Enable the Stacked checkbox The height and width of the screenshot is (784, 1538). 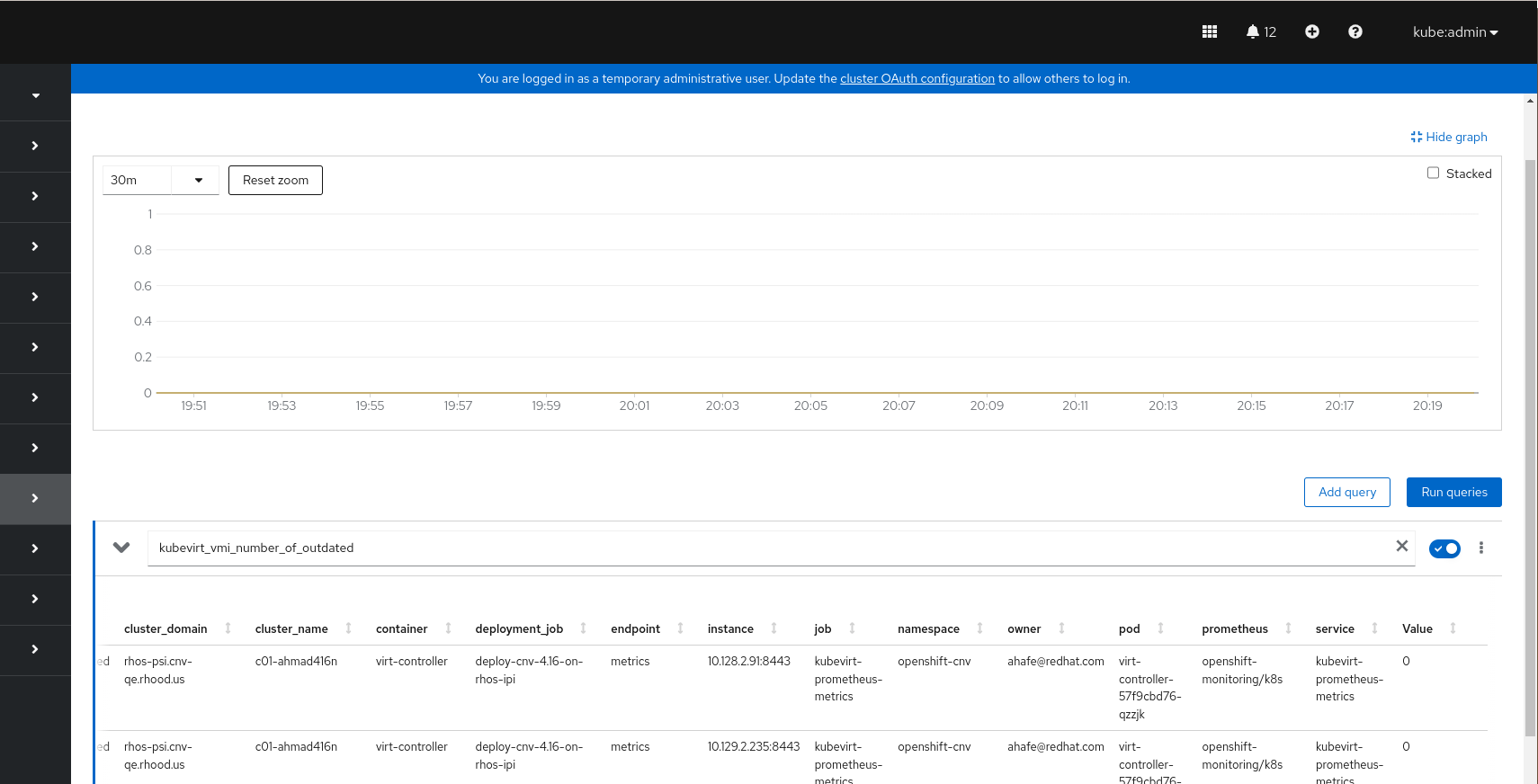point(1433,173)
